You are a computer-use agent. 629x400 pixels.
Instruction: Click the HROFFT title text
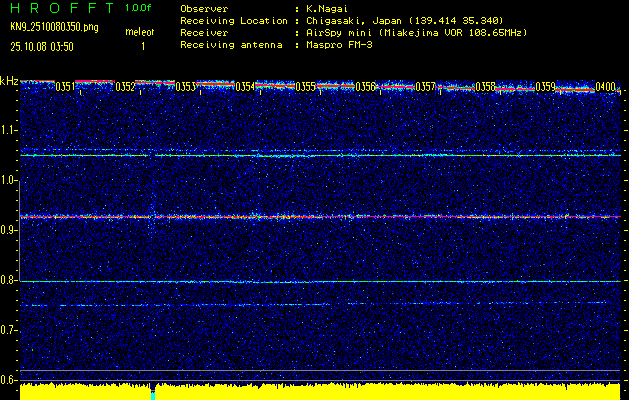coord(59,7)
